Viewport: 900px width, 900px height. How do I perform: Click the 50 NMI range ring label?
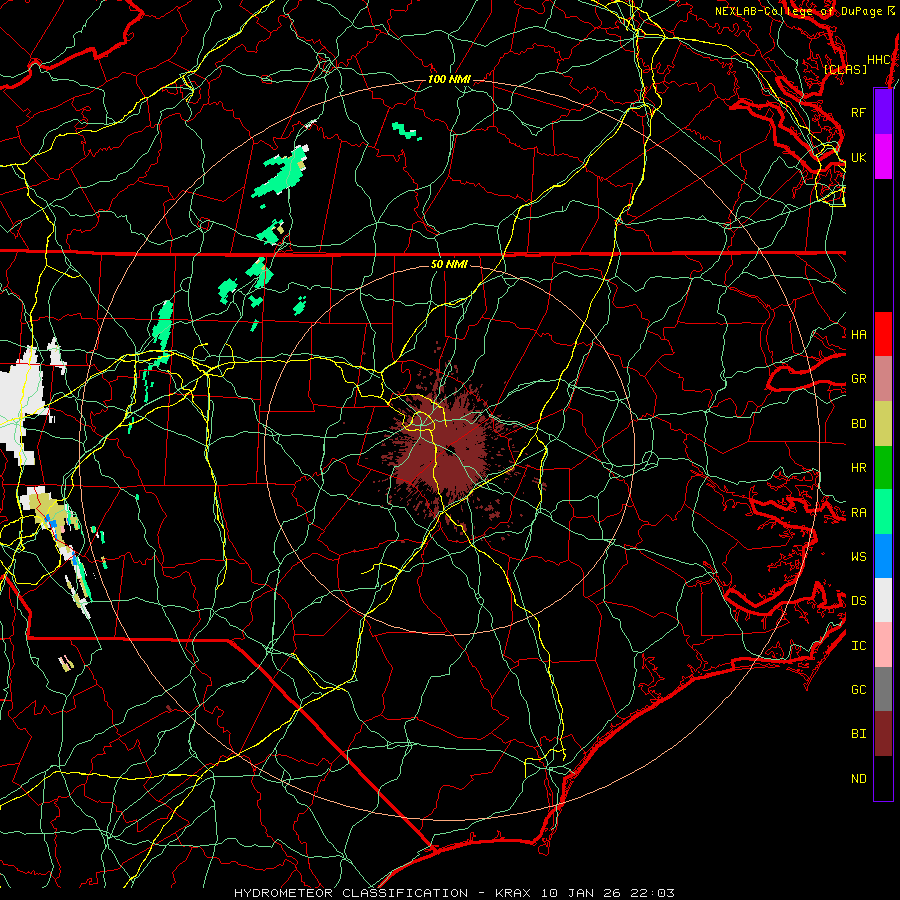click(x=449, y=264)
